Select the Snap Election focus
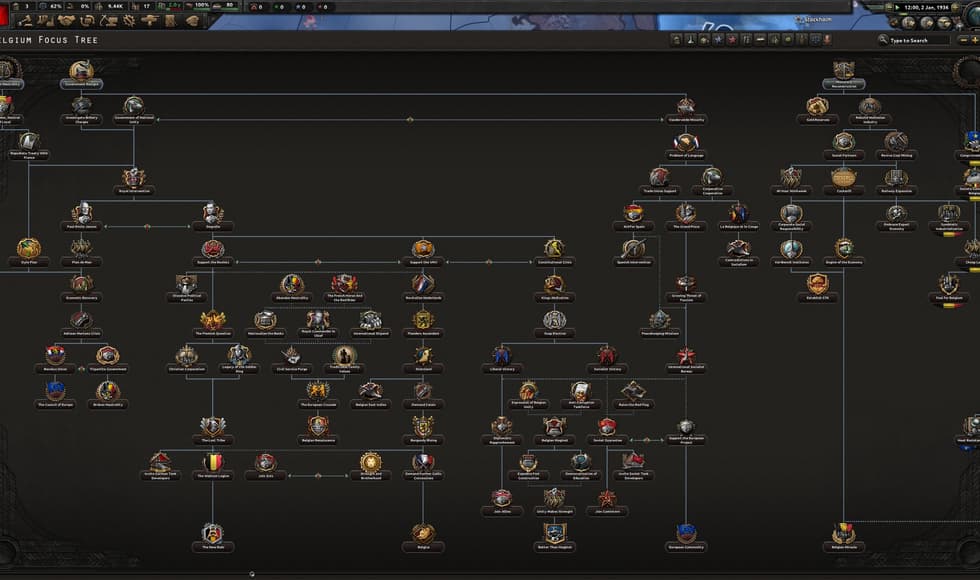The image size is (980, 580). (554, 324)
